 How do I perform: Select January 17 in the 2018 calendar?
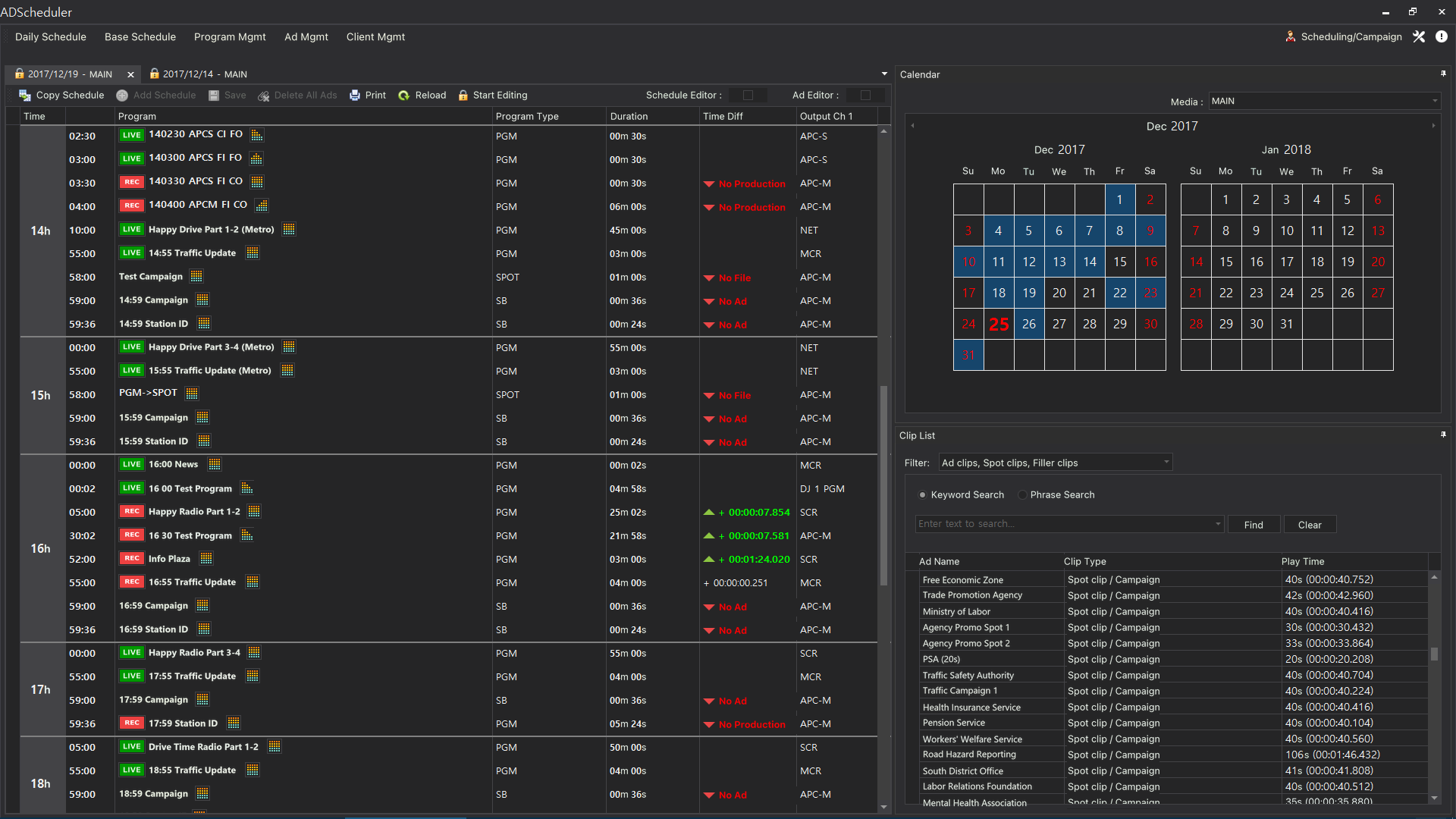(x=1287, y=262)
